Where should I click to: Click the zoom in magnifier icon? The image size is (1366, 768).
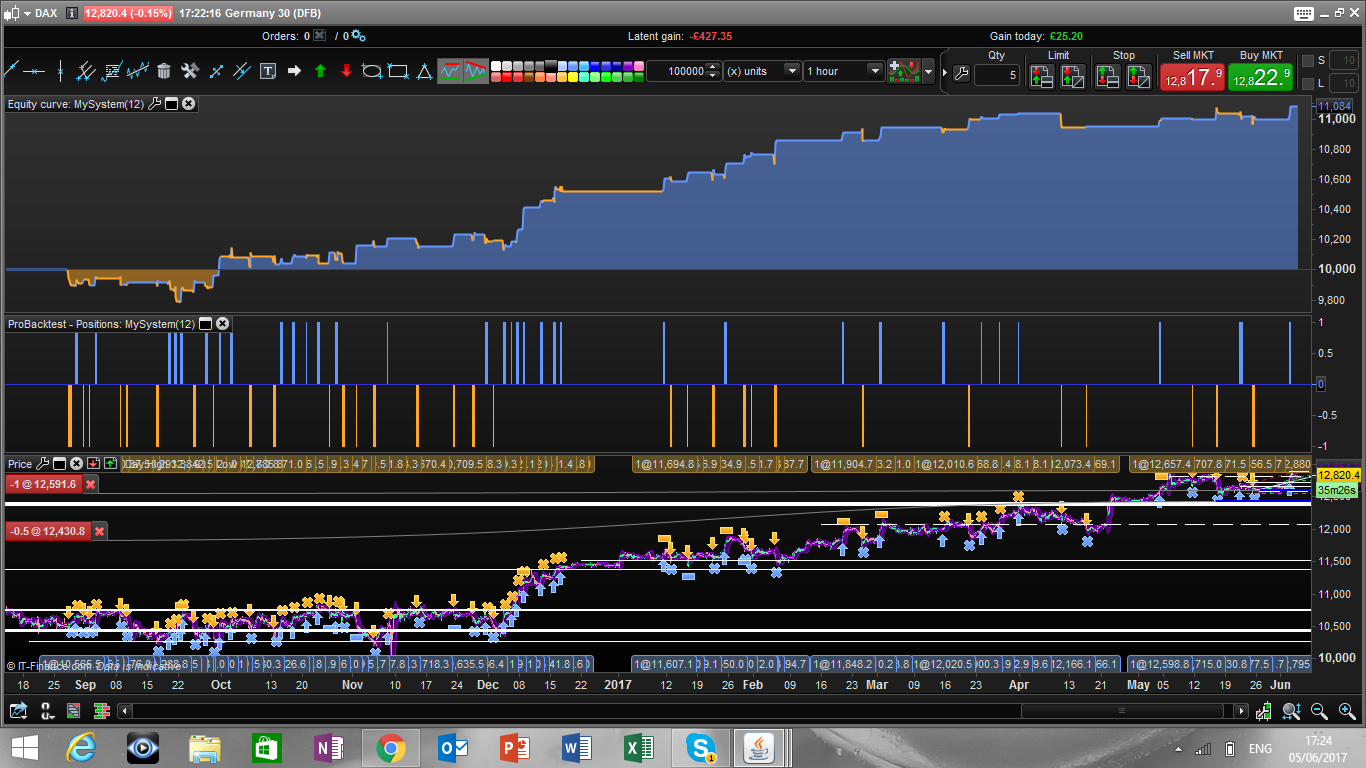1347,711
